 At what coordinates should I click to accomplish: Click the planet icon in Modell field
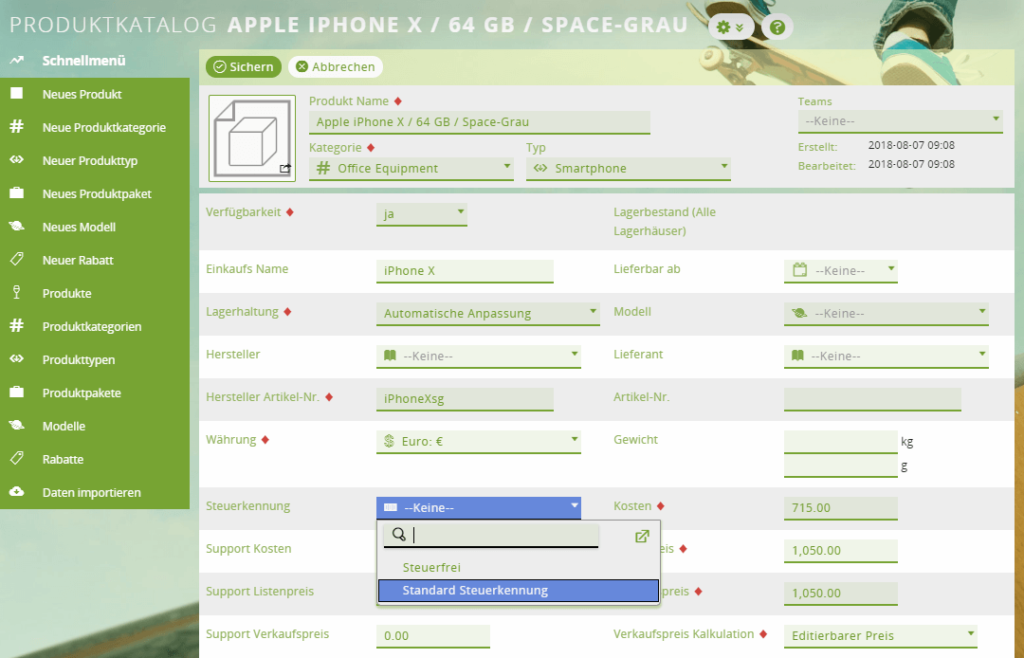click(x=799, y=313)
